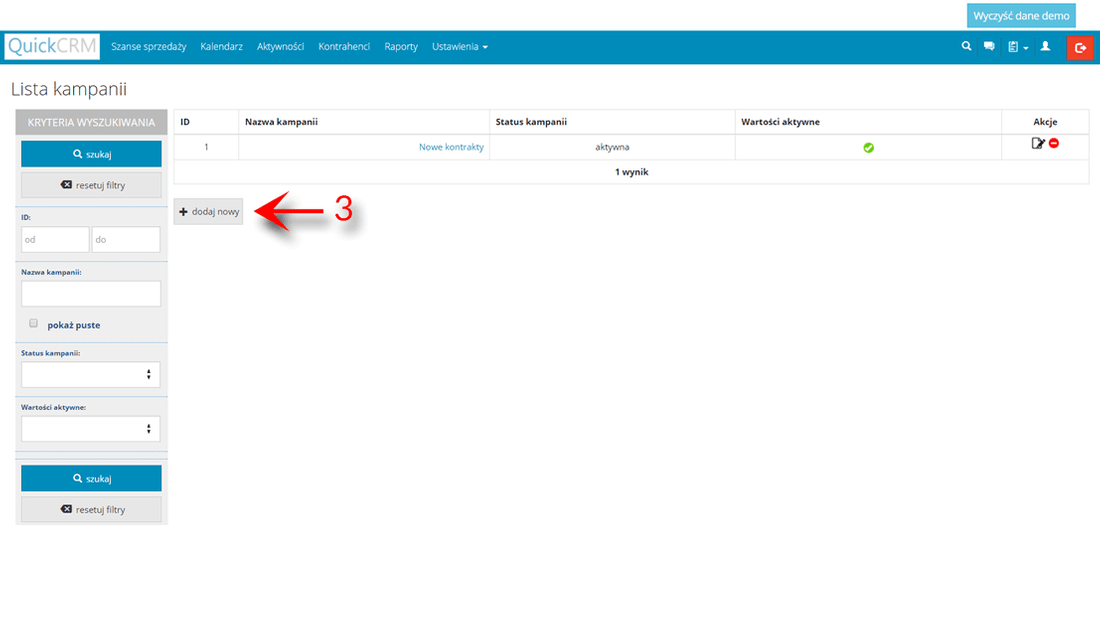1100x629 pixels.
Task: Open the user profile icon
Action: 1045,46
